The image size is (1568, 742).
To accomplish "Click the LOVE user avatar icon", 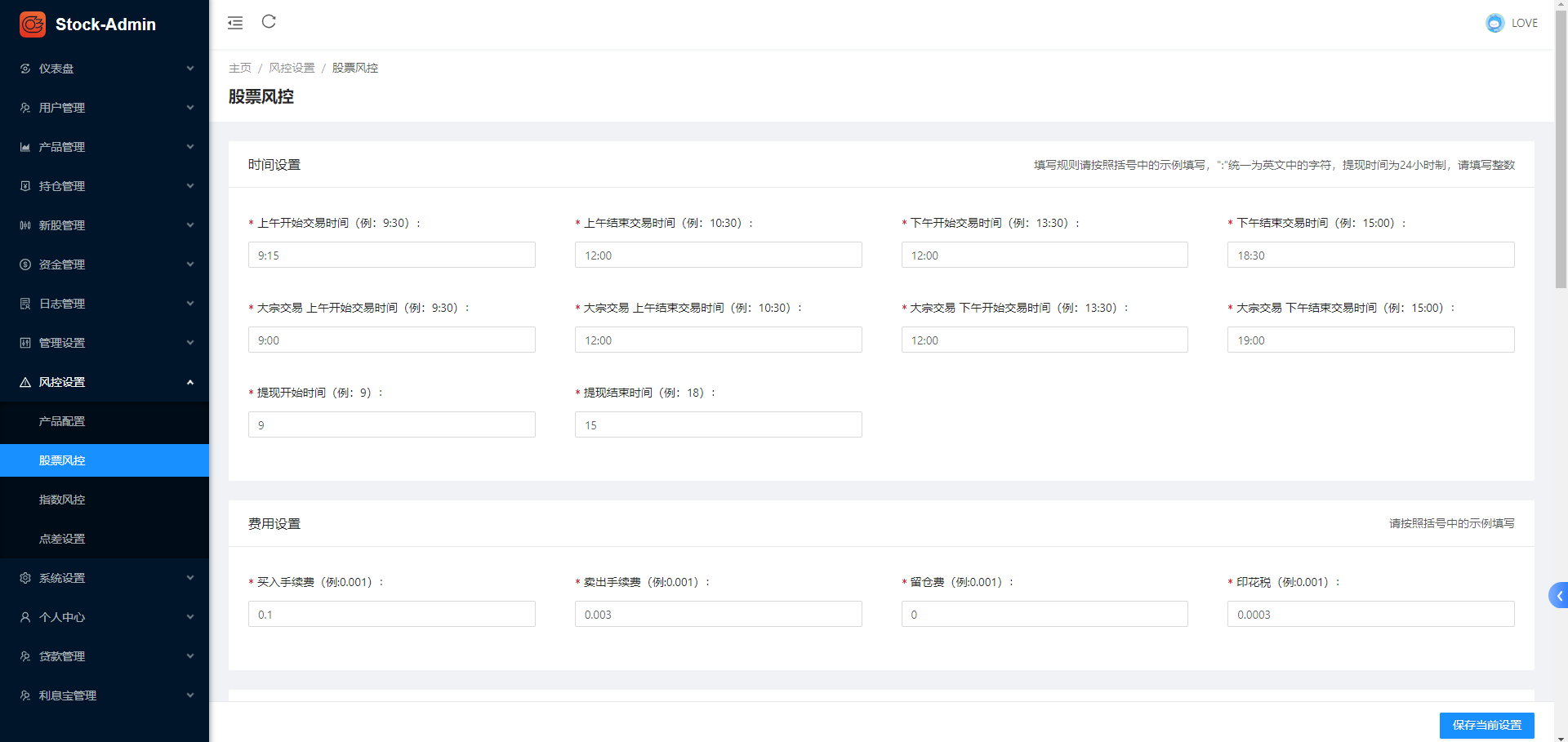I will (x=1494, y=23).
